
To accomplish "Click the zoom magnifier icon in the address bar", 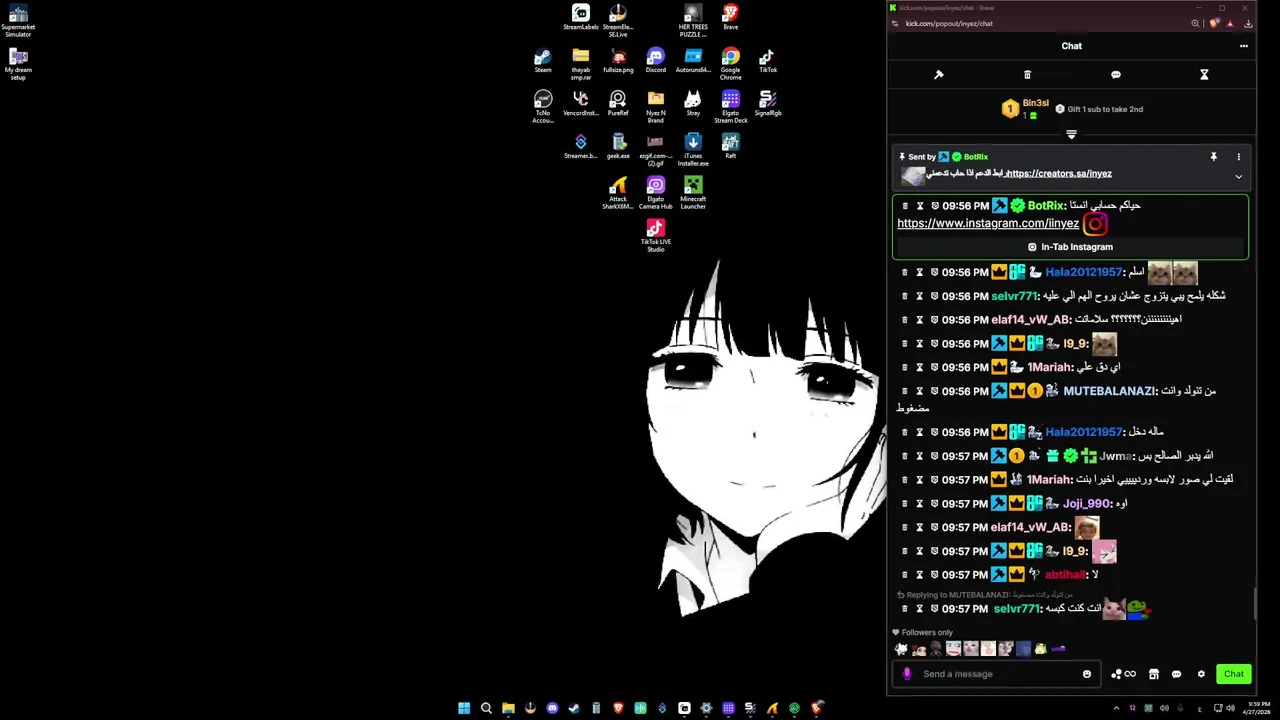I will [1195, 24].
